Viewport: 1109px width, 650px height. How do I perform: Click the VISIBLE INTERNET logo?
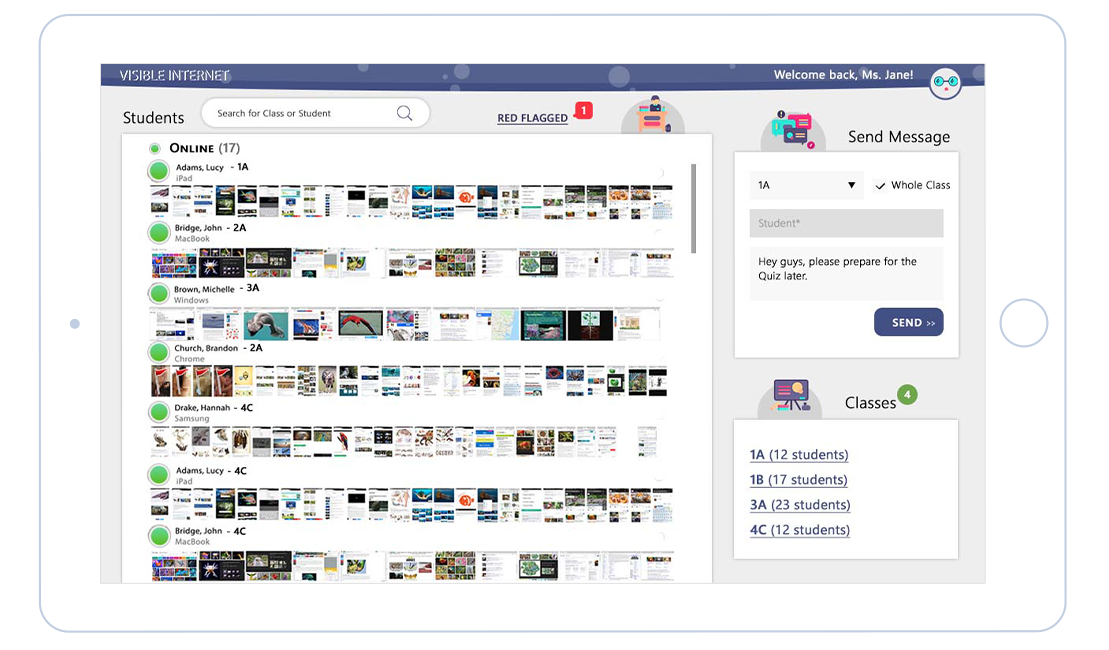coord(175,76)
